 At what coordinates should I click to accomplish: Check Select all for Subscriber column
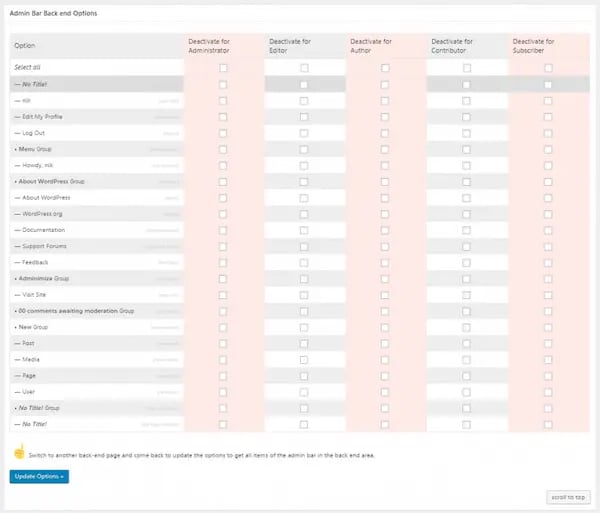tap(548, 68)
